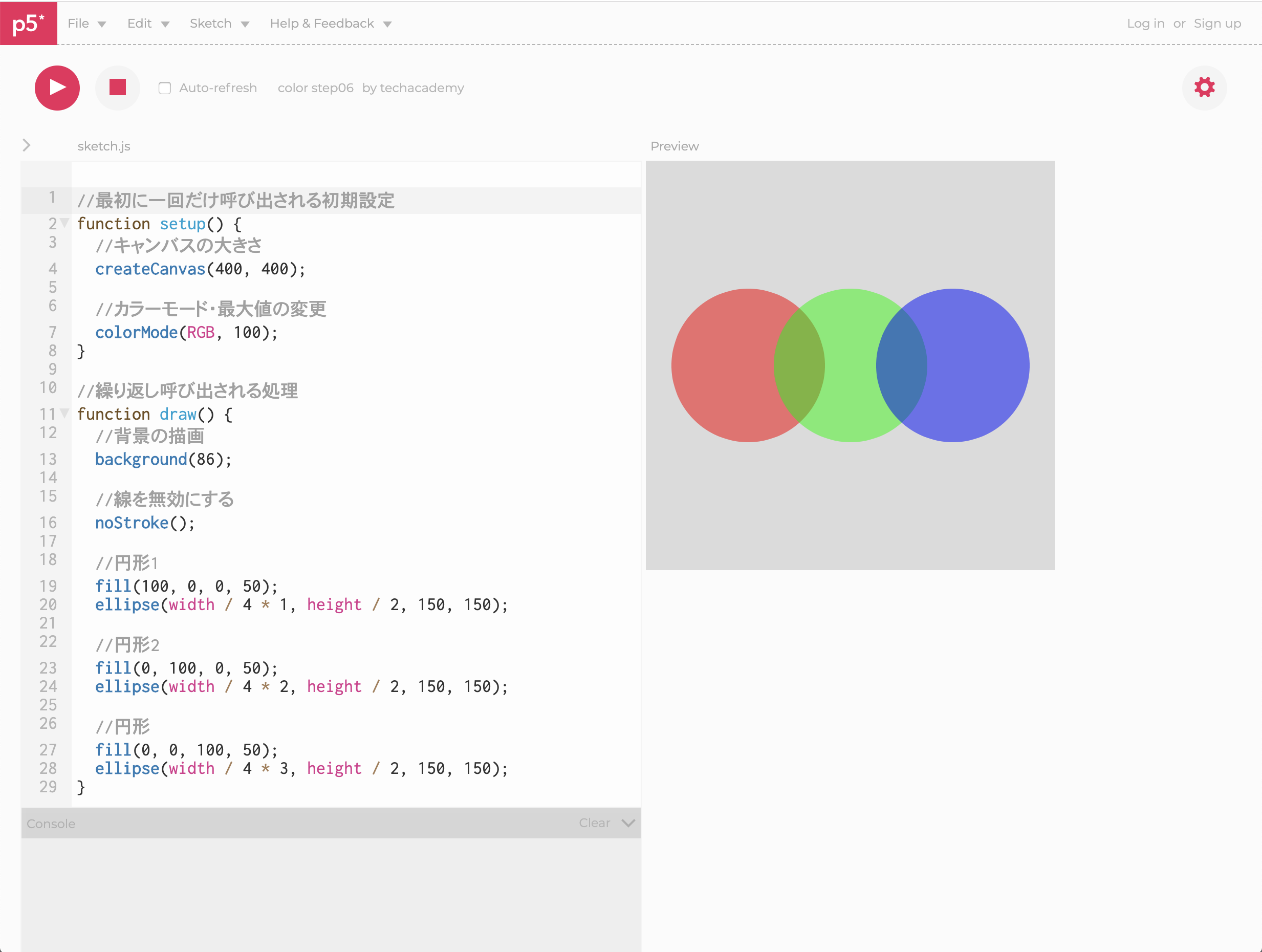Viewport: 1262px width, 952px height.
Task: Click the red Play sketch button
Action: click(x=57, y=88)
